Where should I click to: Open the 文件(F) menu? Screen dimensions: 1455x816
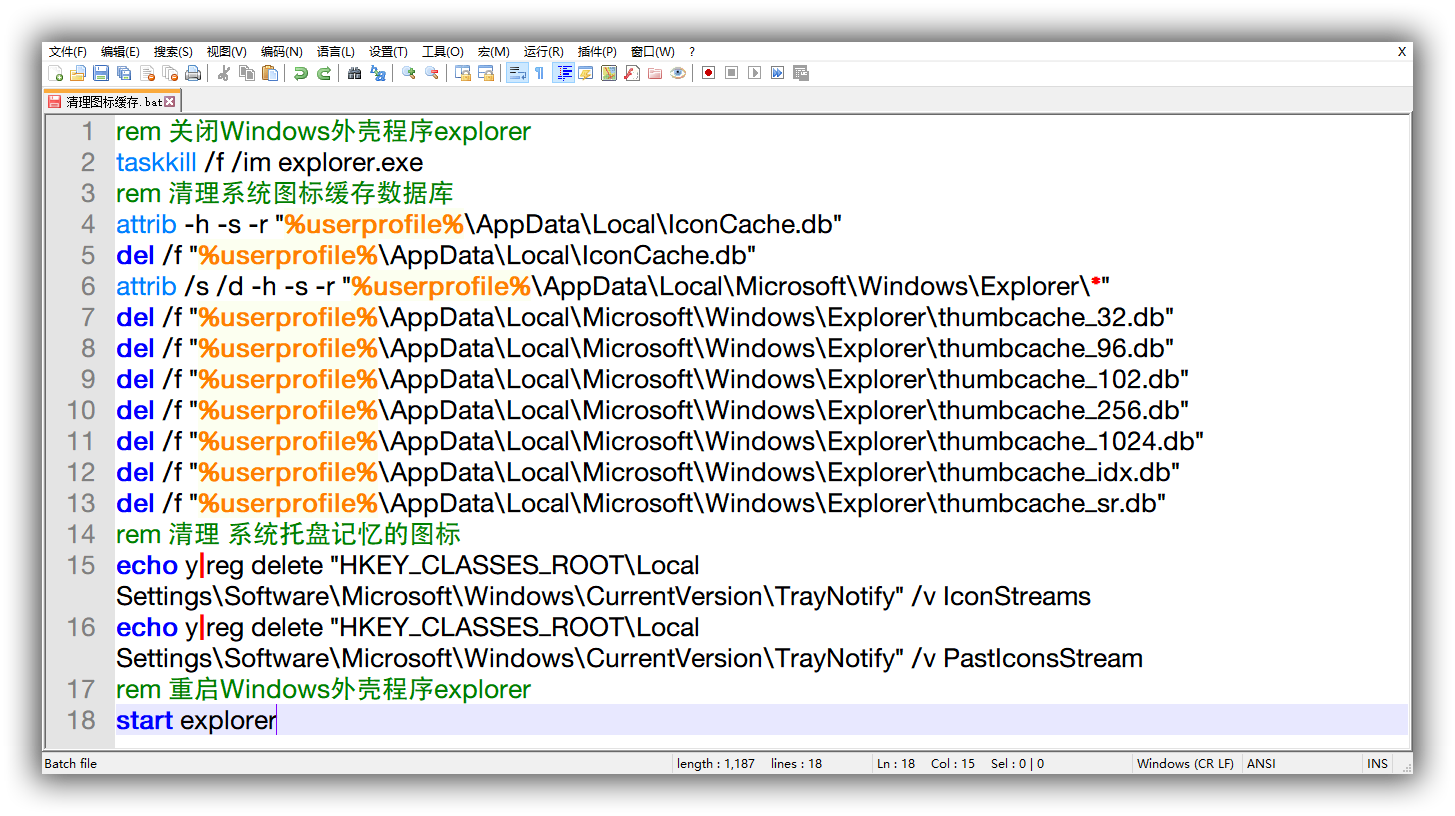68,51
